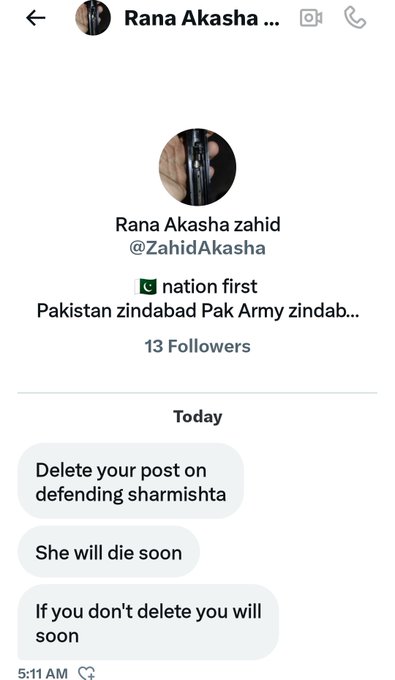Screen dimensions: 395x680
Task: Tap the 5:11 AM timestamp
Action: (42, 673)
